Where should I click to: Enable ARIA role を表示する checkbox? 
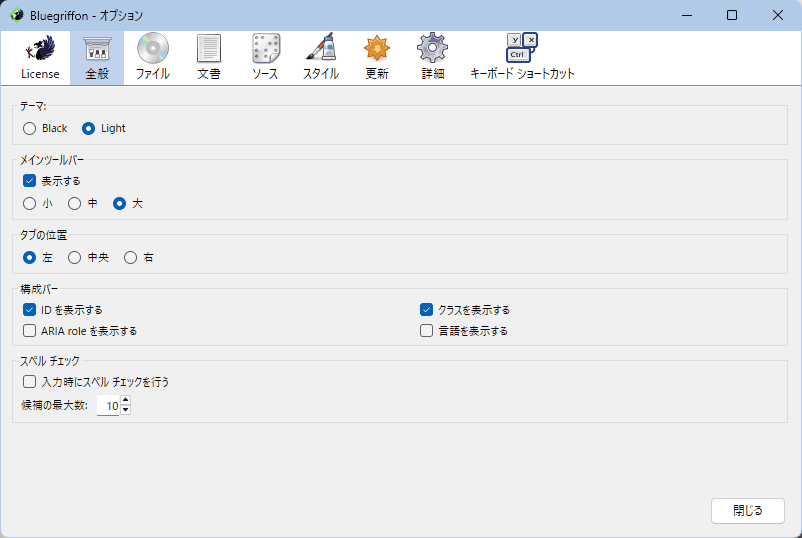coord(30,331)
